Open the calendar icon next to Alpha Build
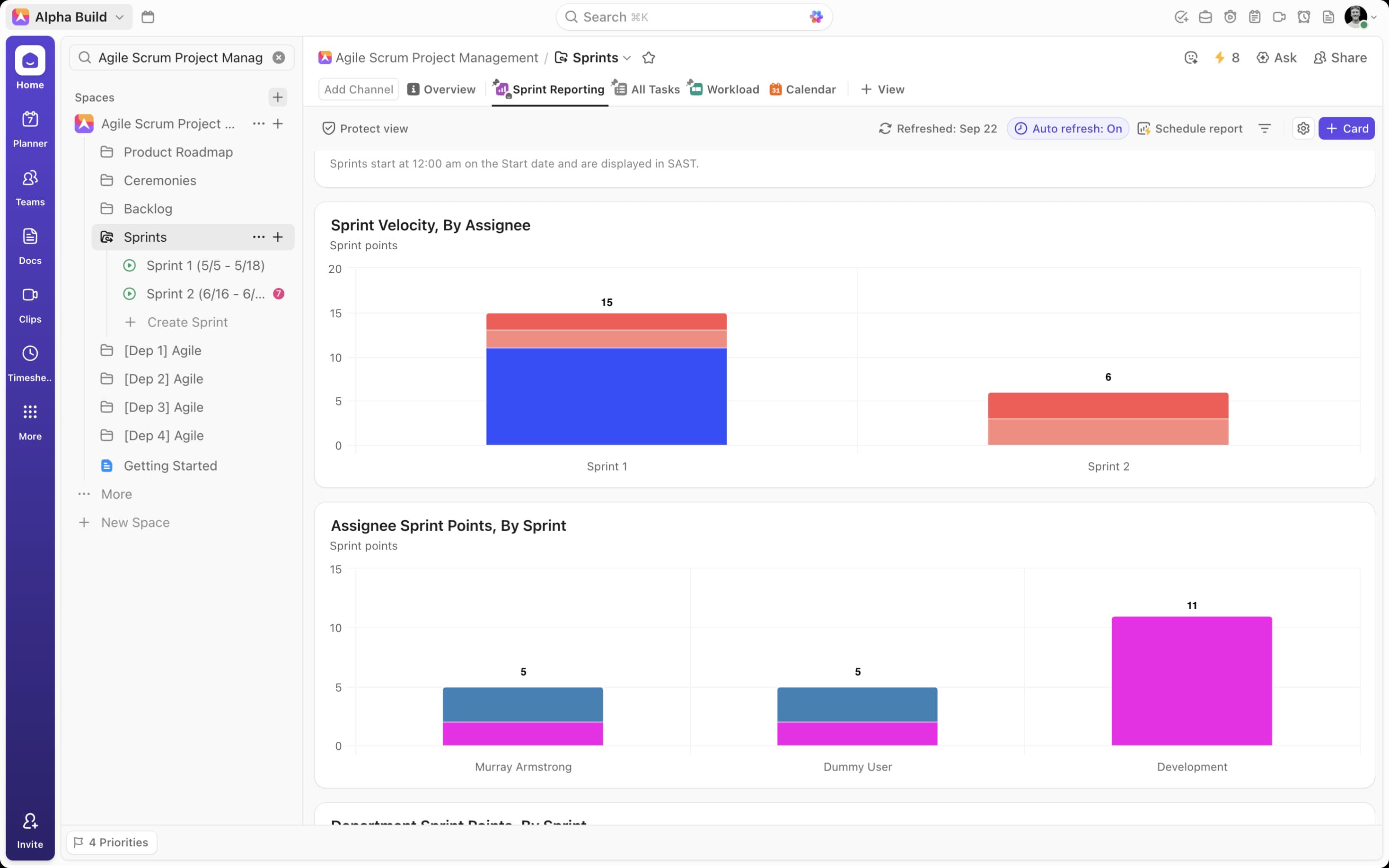Image resolution: width=1389 pixels, height=868 pixels. click(148, 17)
